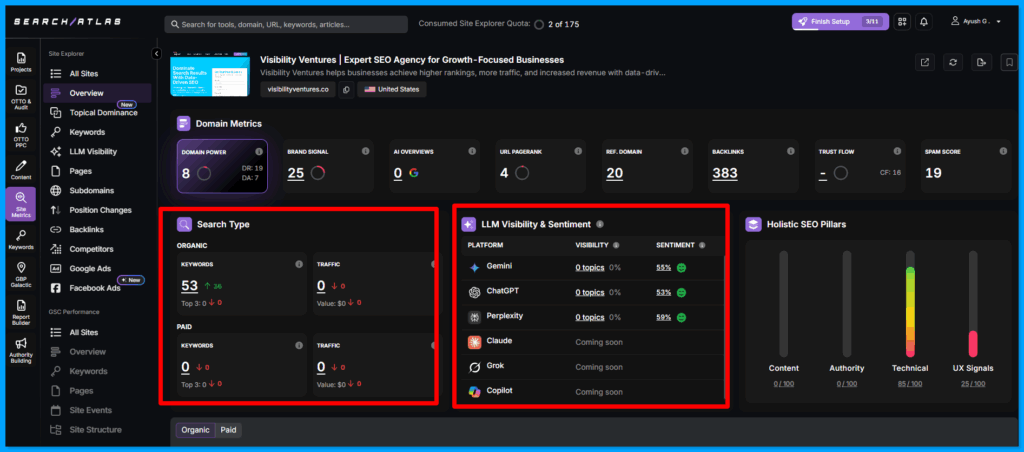Image resolution: width=1024 pixels, height=452 pixels.
Task: Click the Trust Flow info icon
Action: pos(897,152)
